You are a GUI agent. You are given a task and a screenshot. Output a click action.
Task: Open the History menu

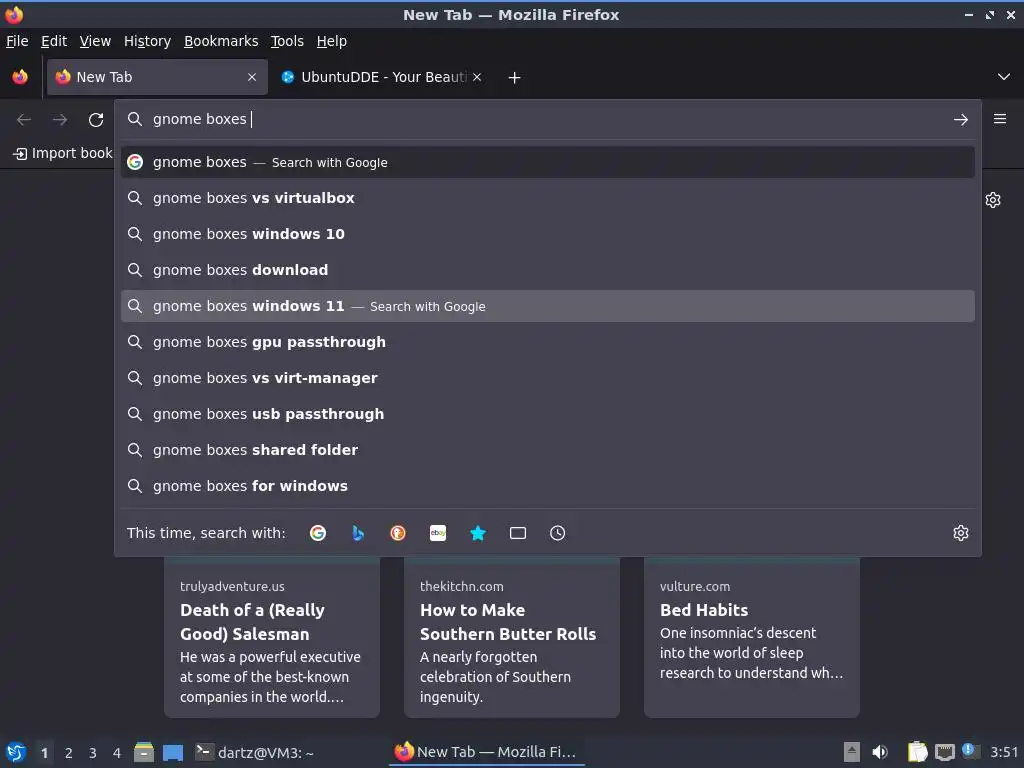pyautogui.click(x=148, y=41)
